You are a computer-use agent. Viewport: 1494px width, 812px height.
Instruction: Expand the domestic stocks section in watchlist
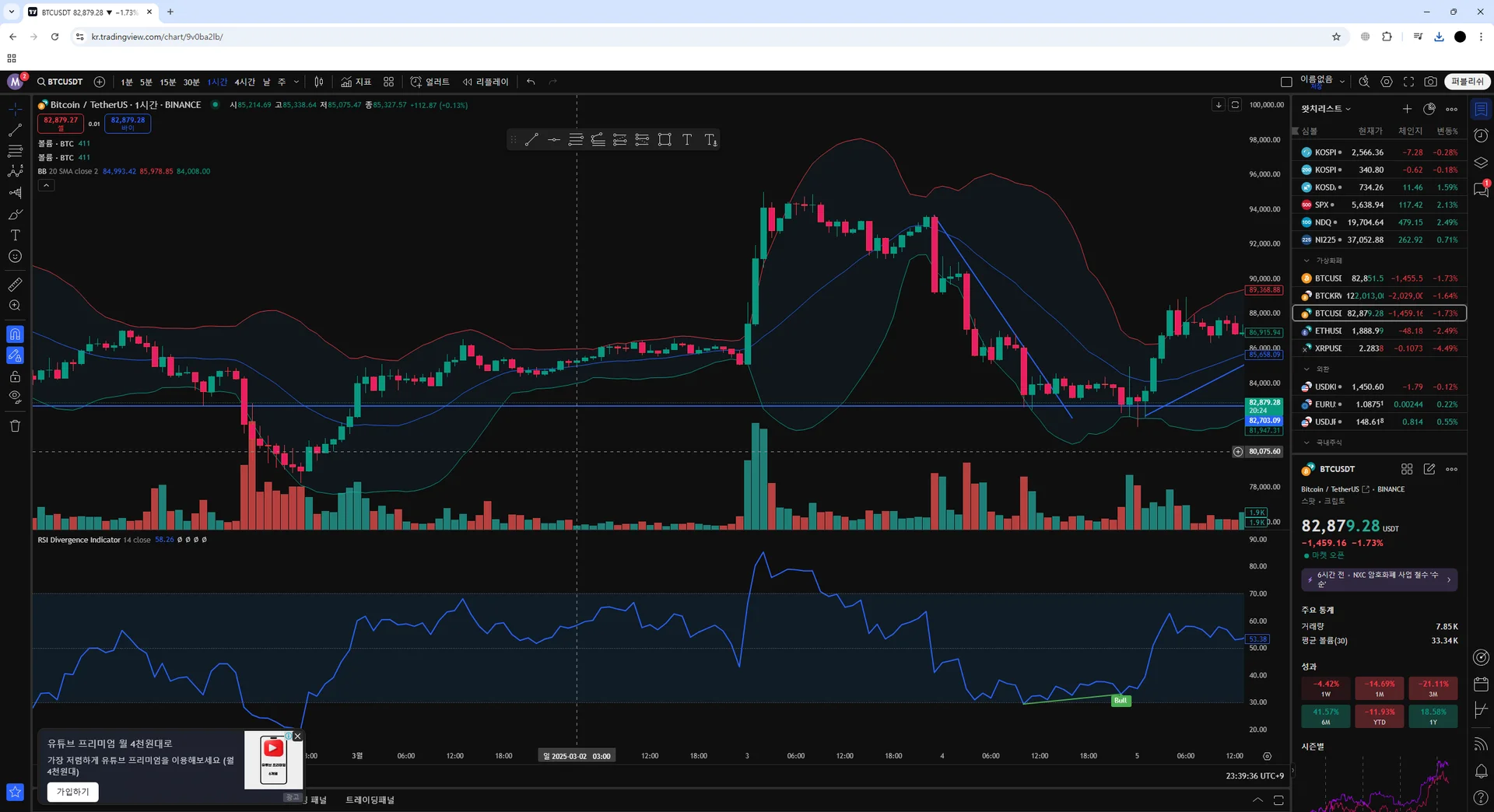[1306, 443]
